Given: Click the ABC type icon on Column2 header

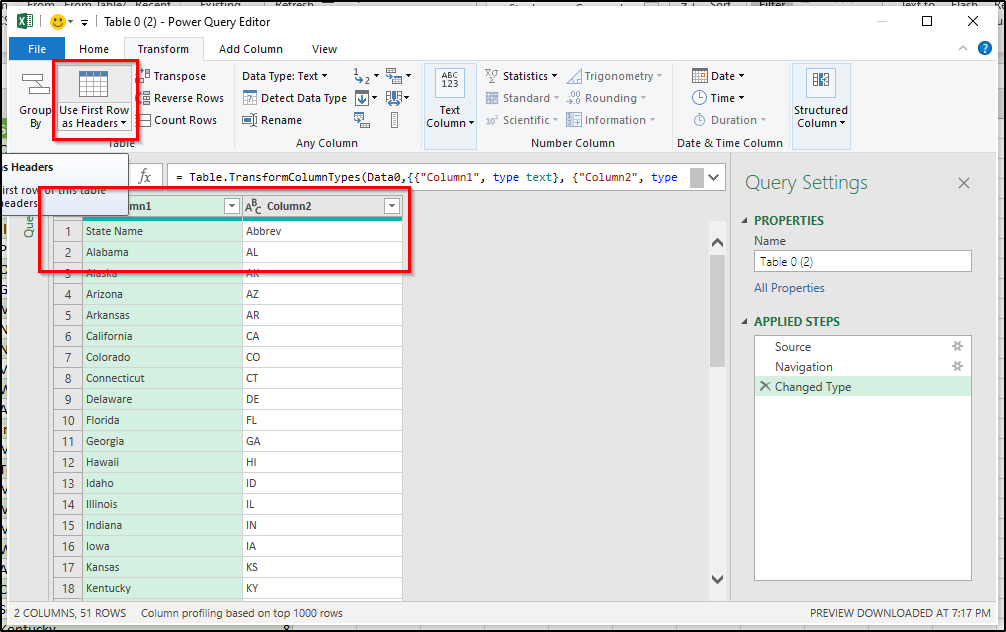Looking at the screenshot, I should 253,206.
